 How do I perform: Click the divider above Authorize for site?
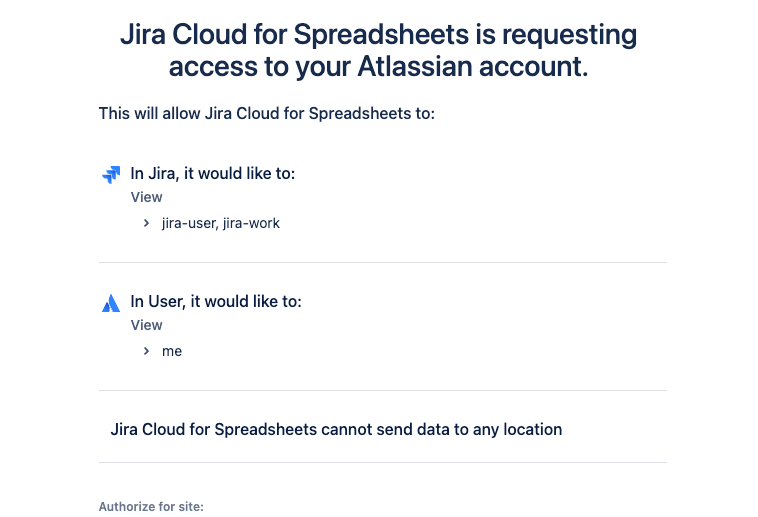383,462
